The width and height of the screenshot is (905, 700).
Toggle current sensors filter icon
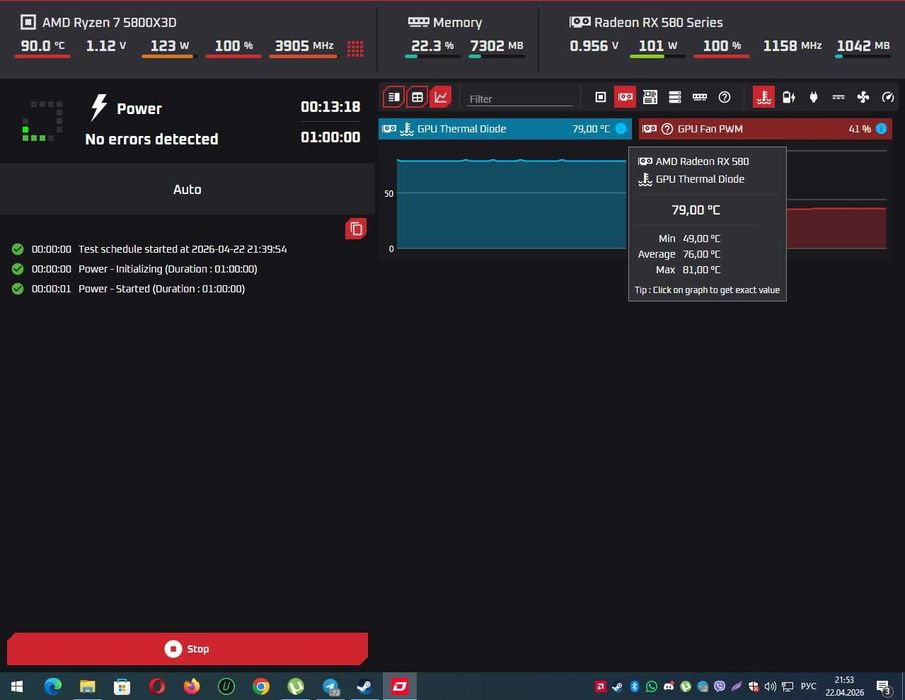click(838, 97)
